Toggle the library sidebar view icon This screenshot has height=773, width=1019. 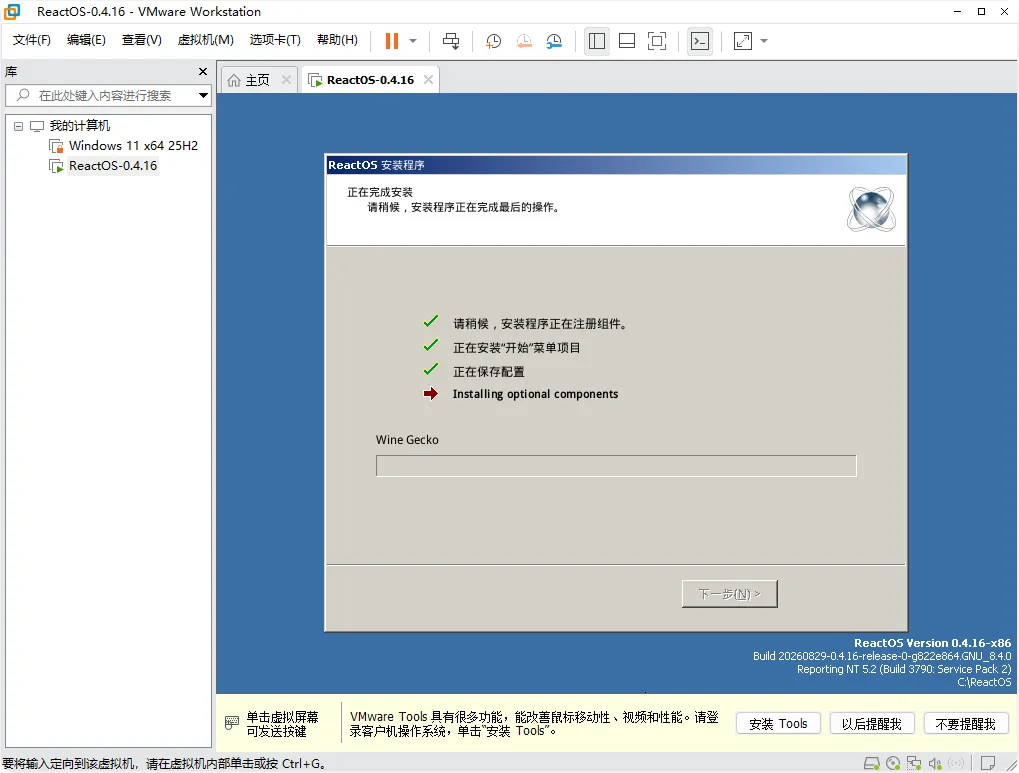(x=597, y=41)
